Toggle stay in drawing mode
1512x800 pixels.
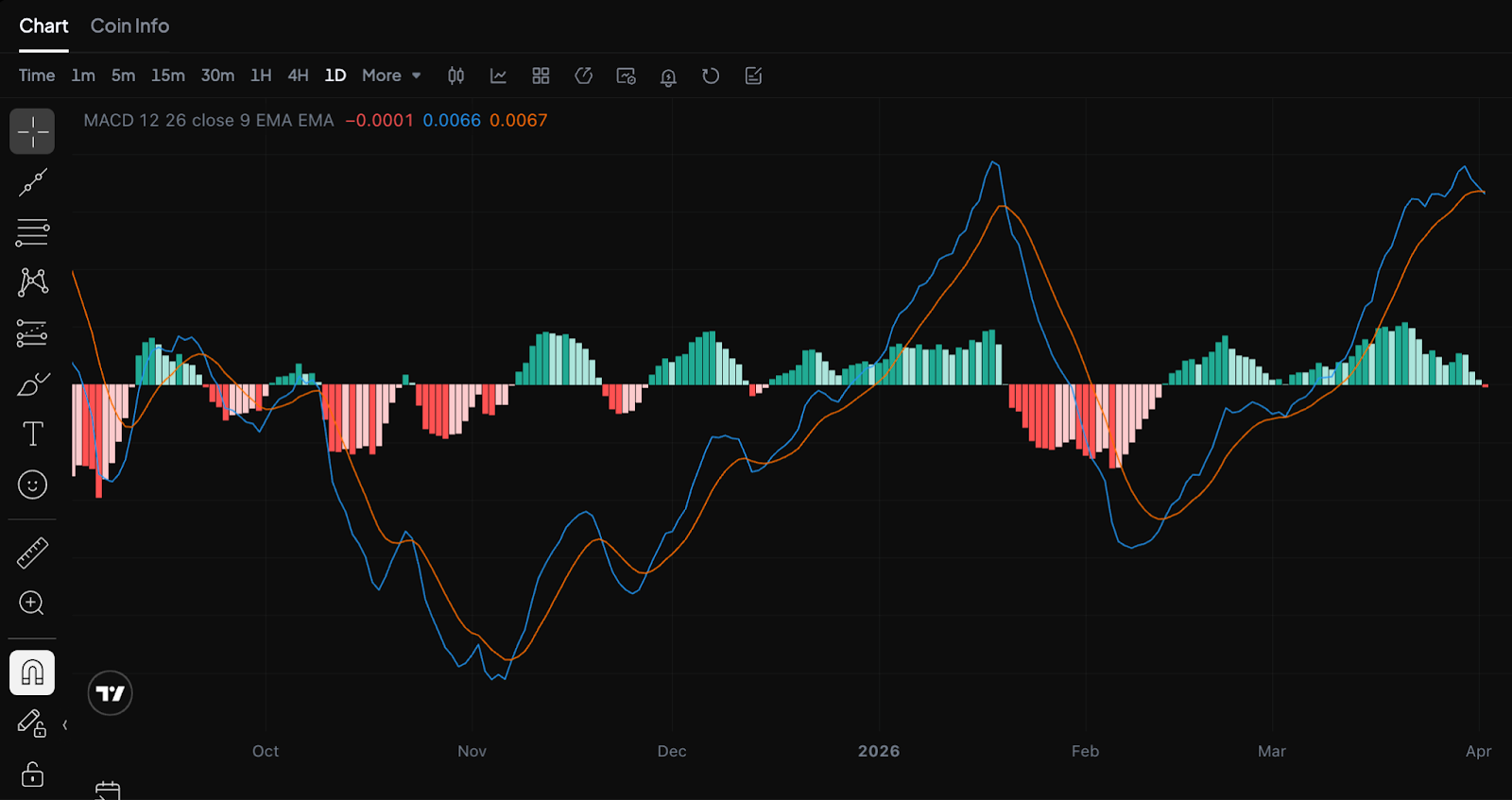31,723
